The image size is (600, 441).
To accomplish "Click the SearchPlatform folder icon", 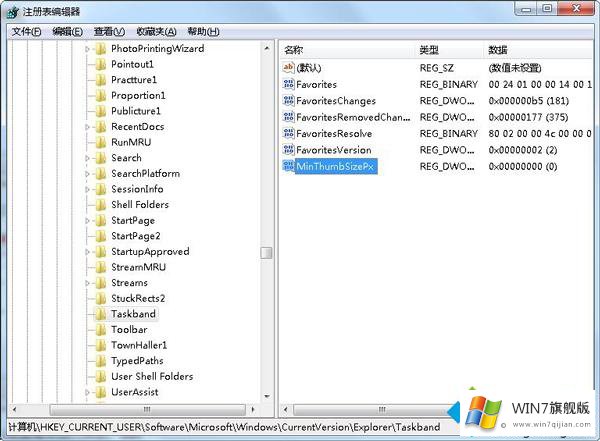I will [101, 174].
